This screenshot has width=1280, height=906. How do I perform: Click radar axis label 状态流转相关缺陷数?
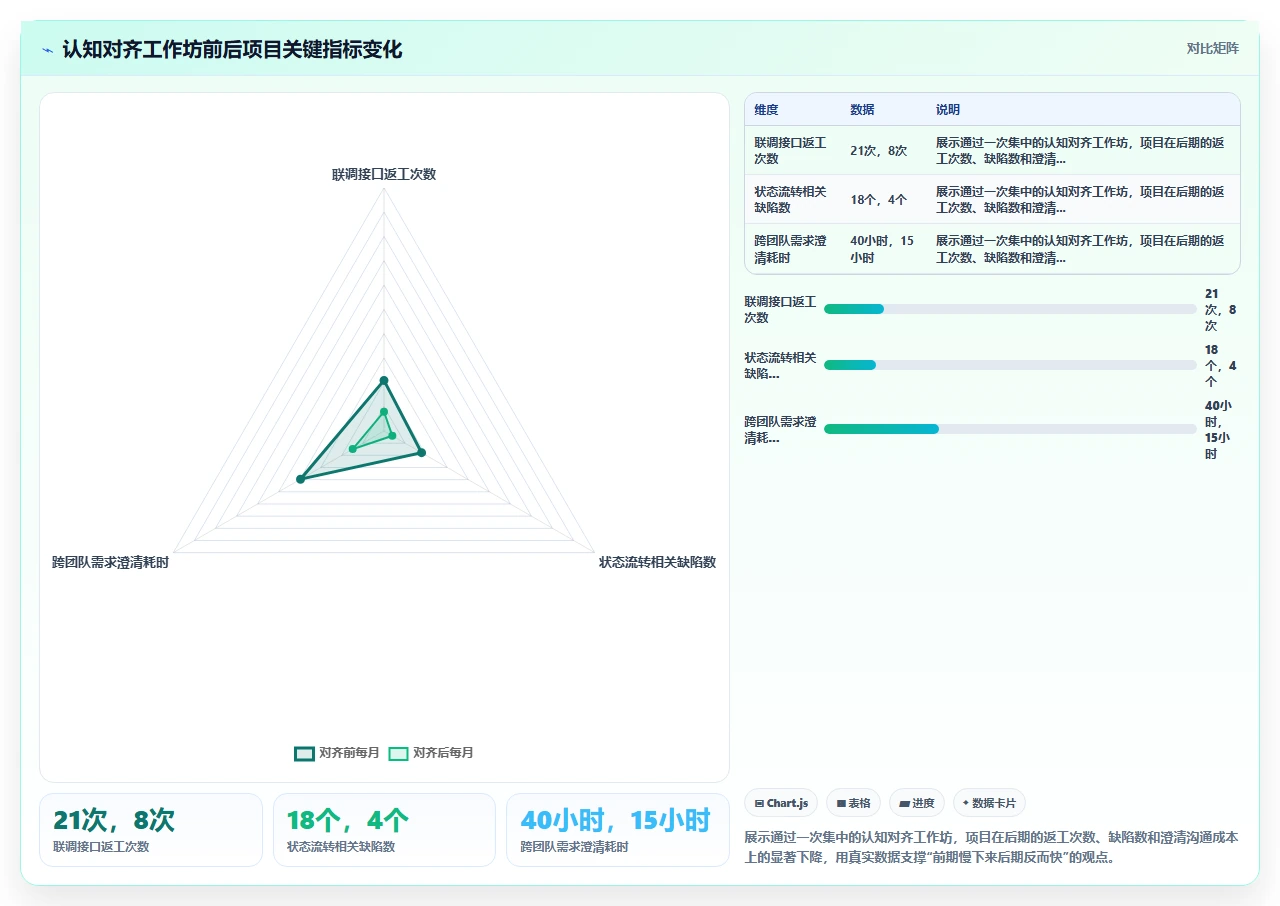(x=657, y=562)
